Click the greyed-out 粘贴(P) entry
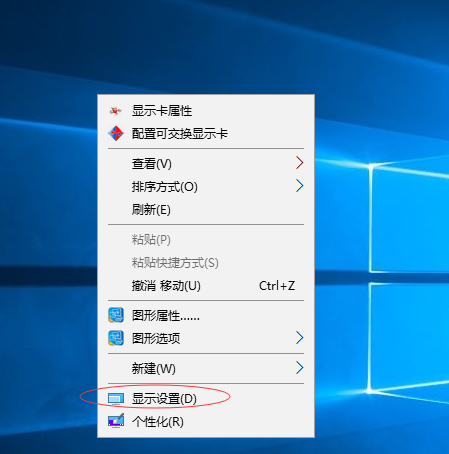 click(x=151, y=240)
